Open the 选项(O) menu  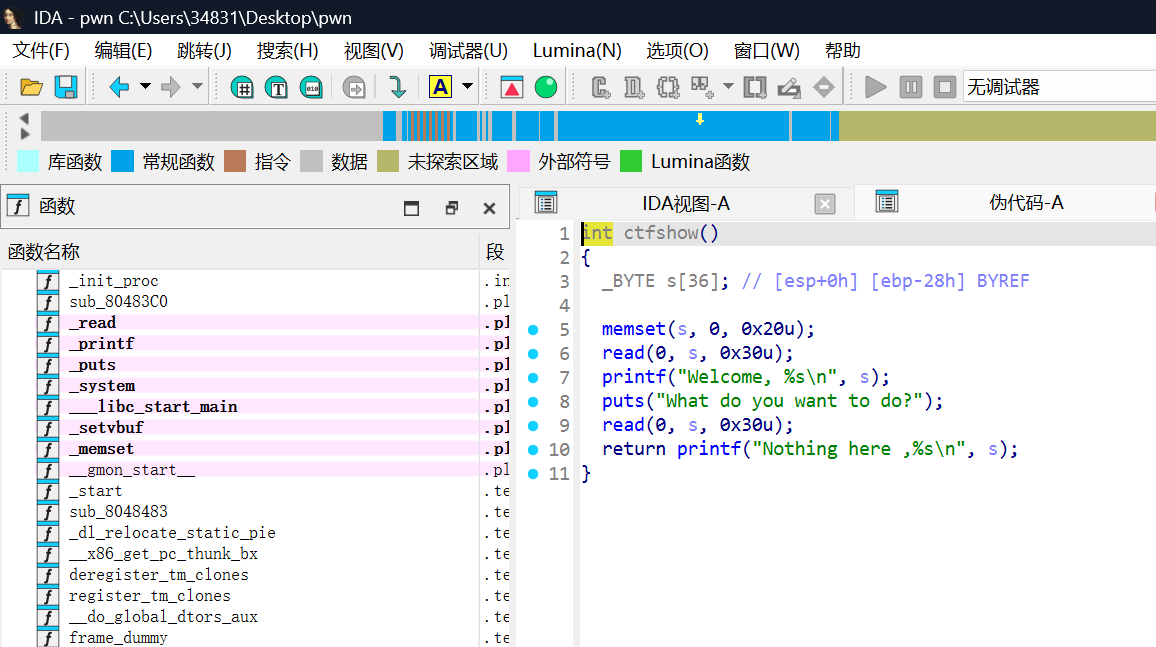click(x=677, y=50)
